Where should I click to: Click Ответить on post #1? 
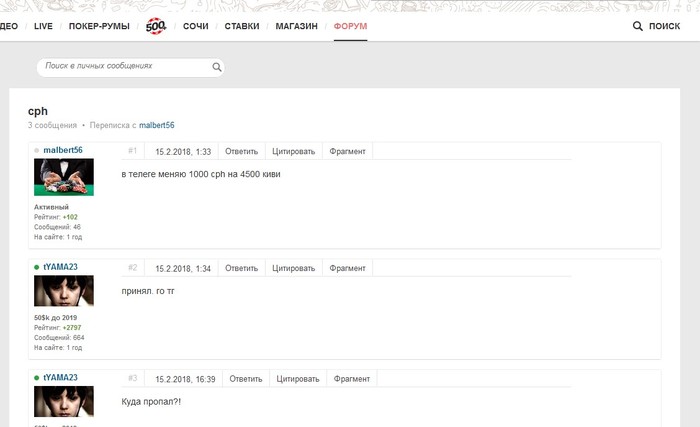click(x=242, y=151)
